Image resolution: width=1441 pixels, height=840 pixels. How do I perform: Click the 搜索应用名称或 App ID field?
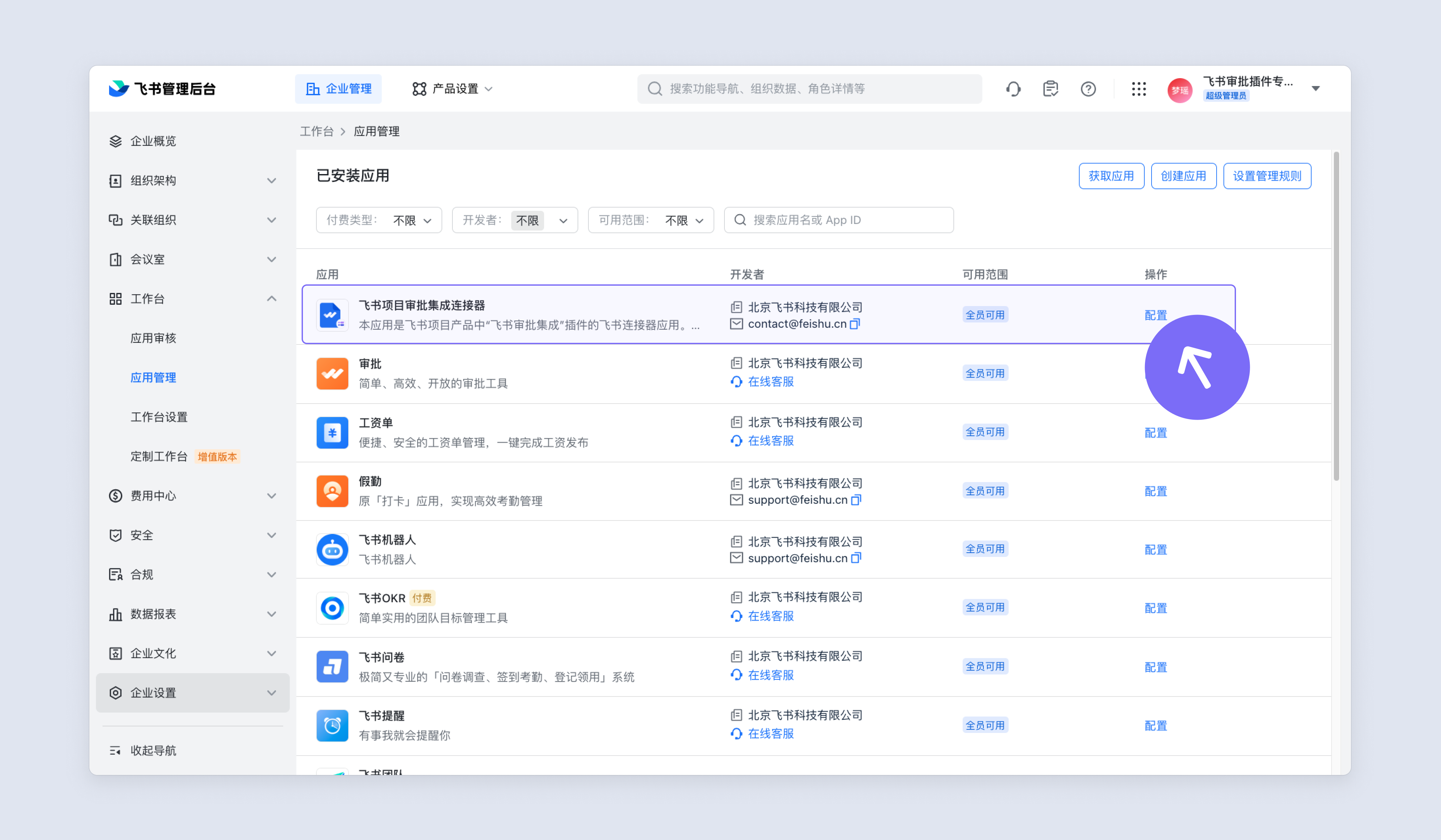tap(839, 220)
